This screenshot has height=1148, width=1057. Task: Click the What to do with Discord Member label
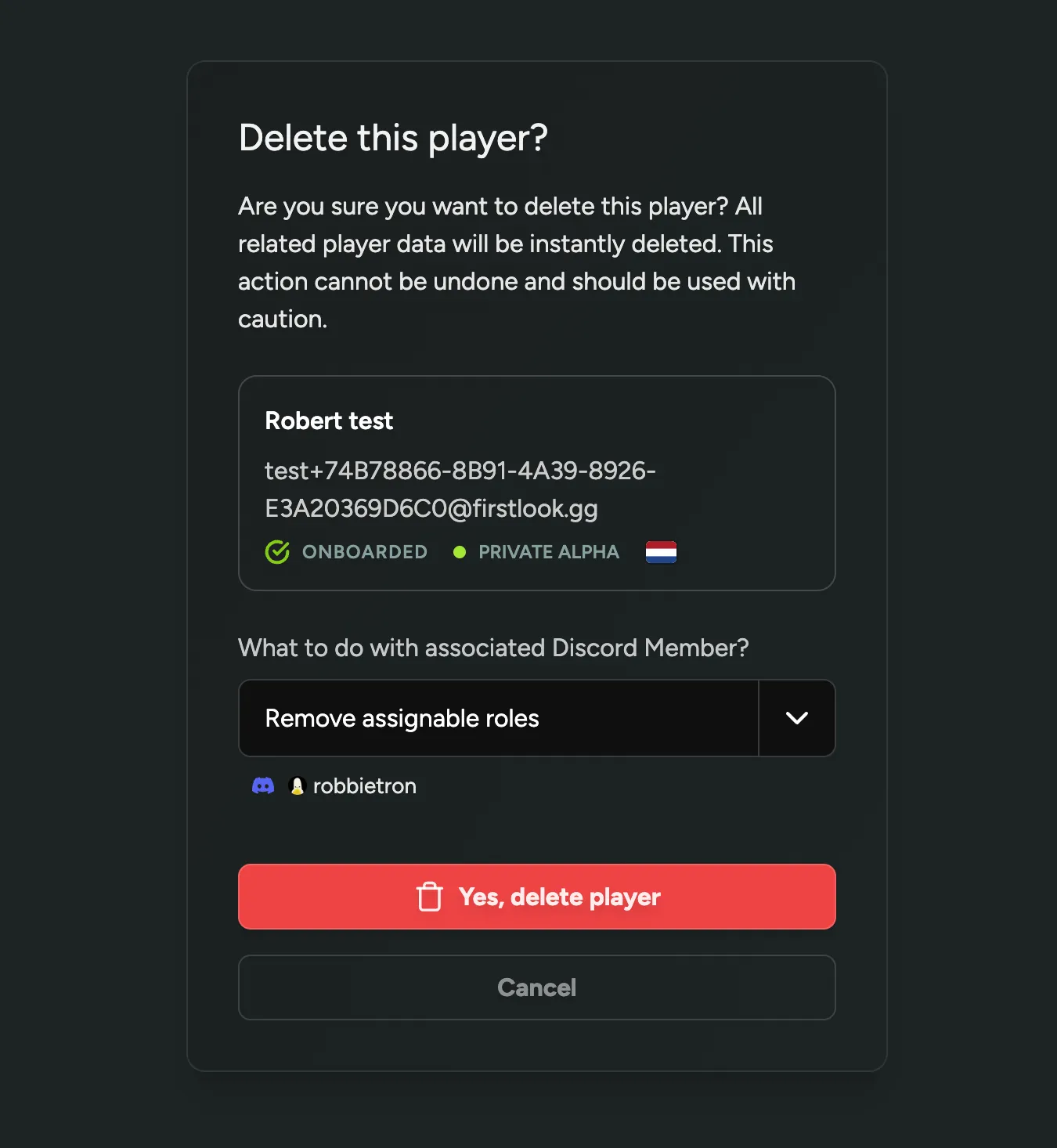click(x=493, y=648)
